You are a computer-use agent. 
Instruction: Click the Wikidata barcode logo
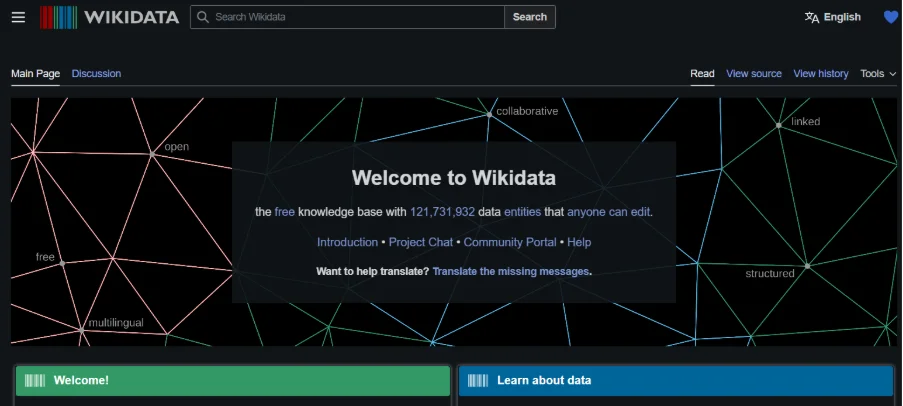pos(59,17)
